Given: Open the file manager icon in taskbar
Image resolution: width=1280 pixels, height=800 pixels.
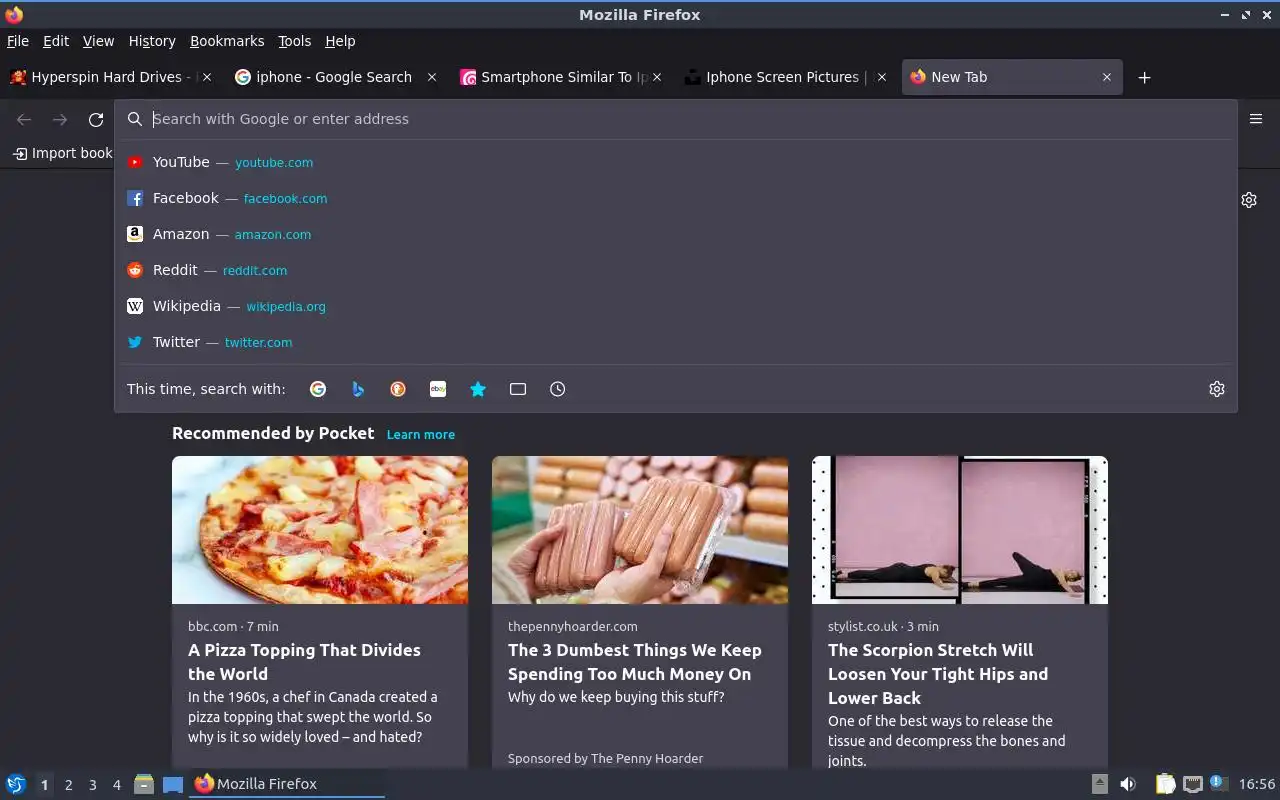Looking at the screenshot, I should (144, 784).
